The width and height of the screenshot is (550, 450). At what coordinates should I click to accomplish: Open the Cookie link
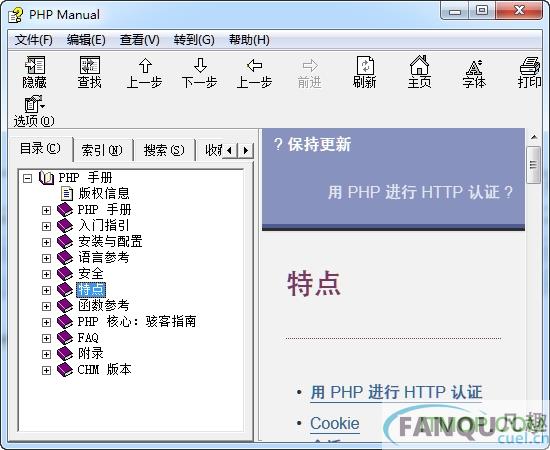(x=335, y=423)
